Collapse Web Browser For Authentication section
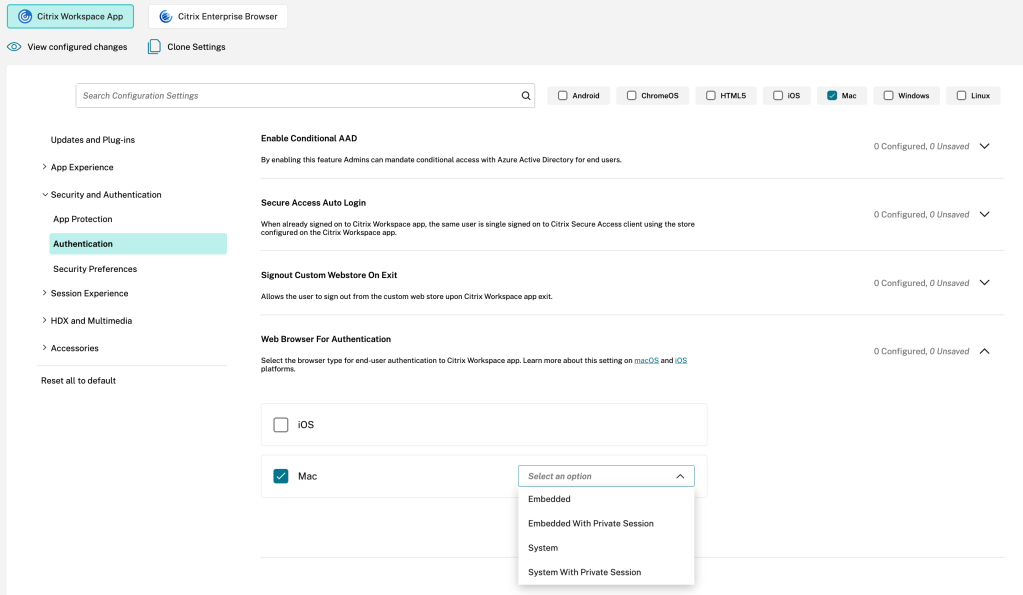Image resolution: width=1023 pixels, height=595 pixels. coord(984,351)
